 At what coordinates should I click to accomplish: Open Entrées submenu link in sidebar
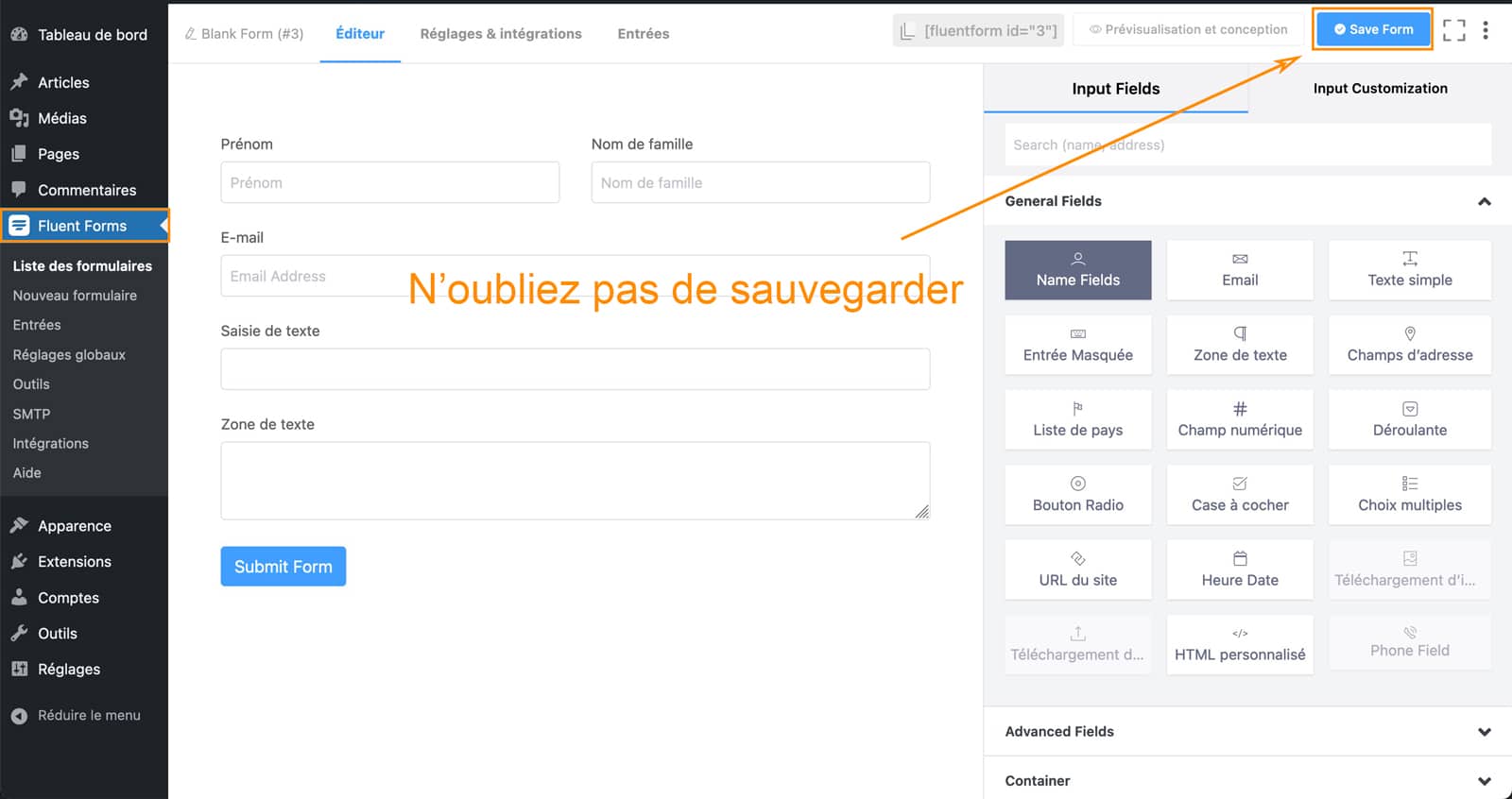tap(37, 325)
